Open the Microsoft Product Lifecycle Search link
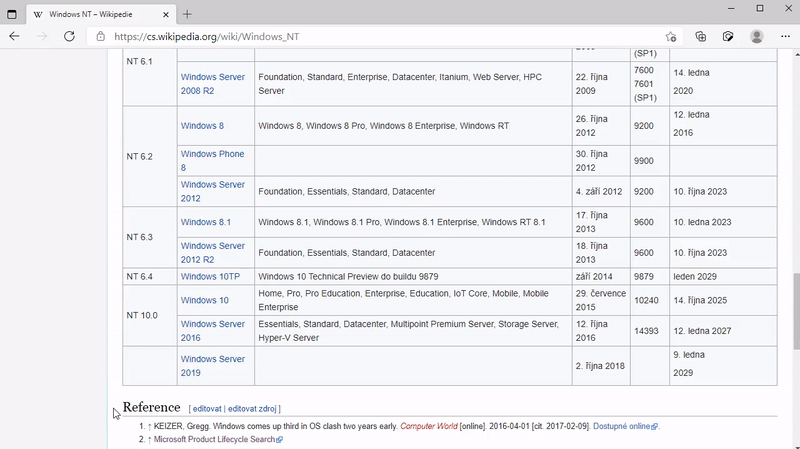 tap(214, 439)
